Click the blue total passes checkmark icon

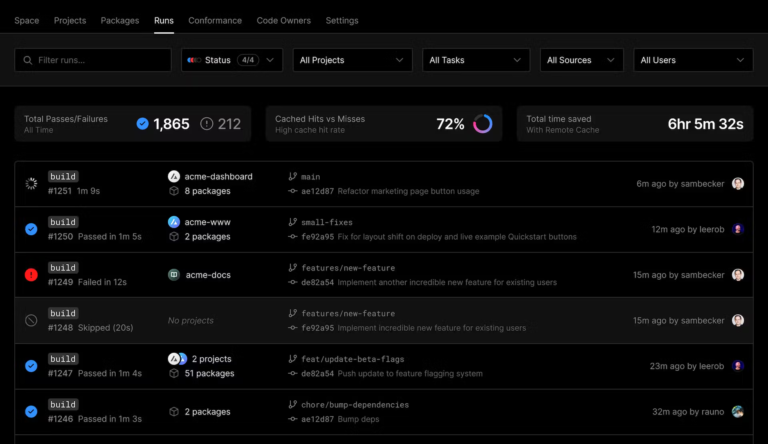(x=142, y=124)
